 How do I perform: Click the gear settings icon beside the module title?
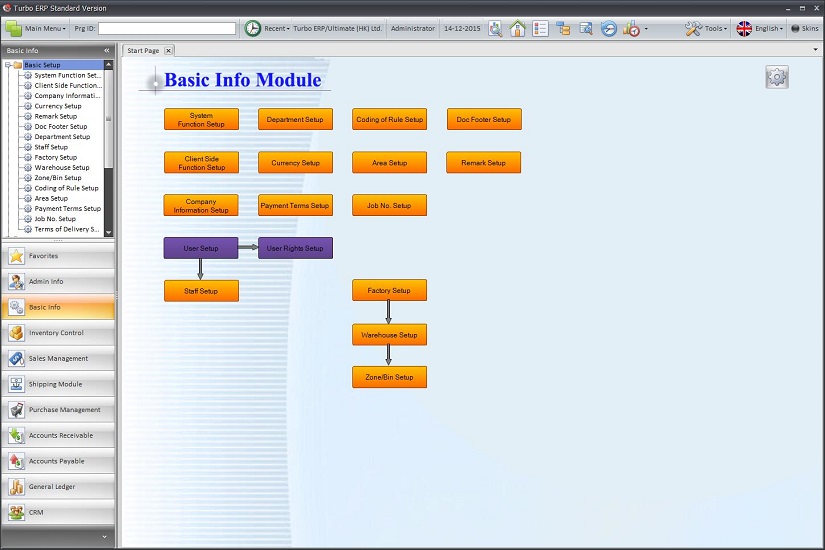click(777, 77)
